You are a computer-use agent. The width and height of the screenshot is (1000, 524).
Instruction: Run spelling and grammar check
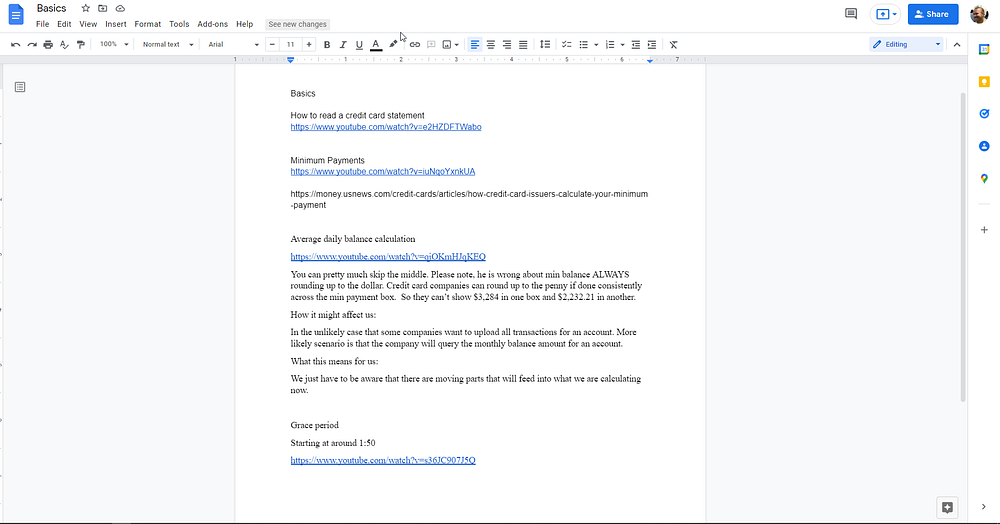click(x=64, y=45)
